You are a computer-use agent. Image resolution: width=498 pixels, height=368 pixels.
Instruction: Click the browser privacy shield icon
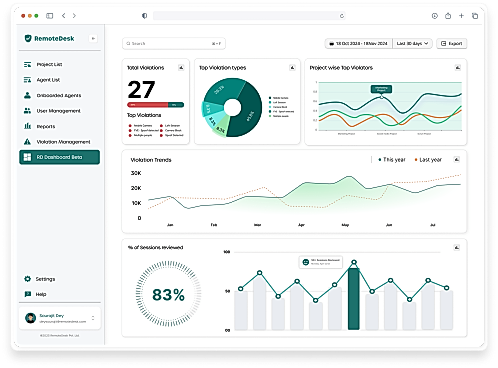coord(145,16)
